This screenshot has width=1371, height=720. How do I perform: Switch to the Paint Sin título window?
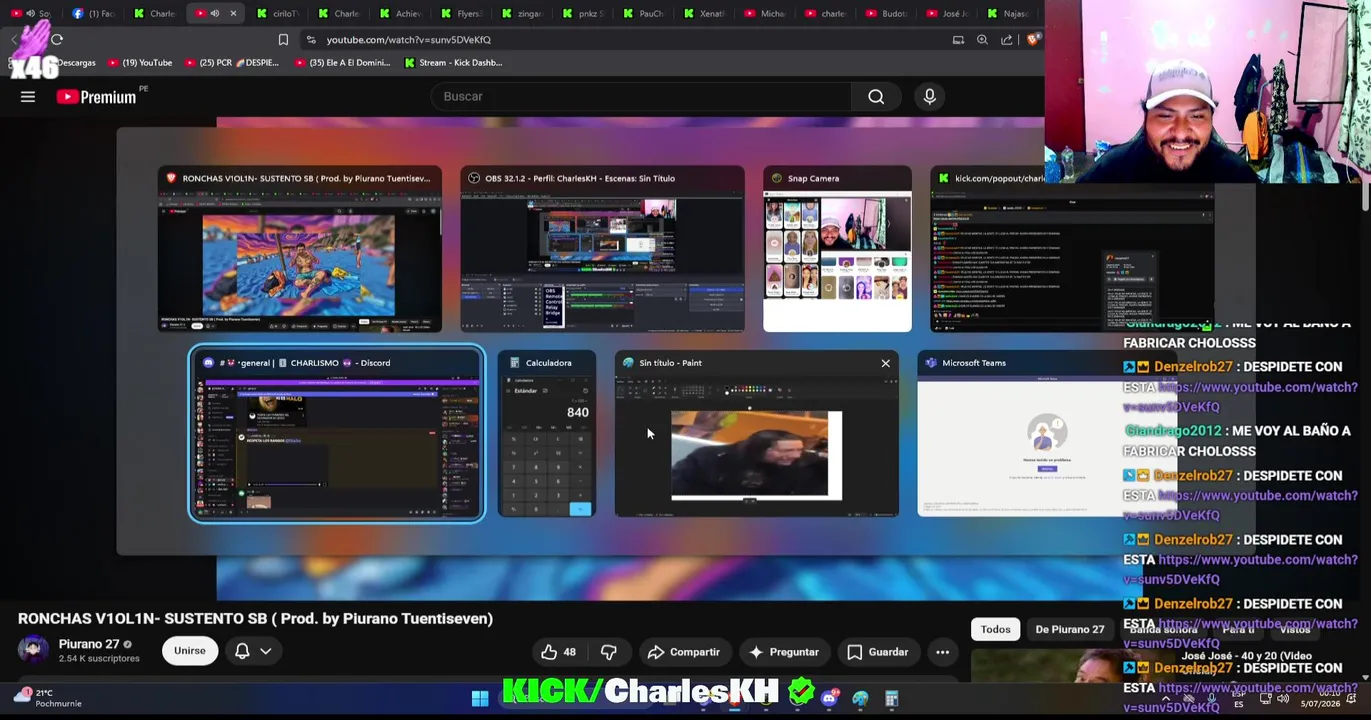tap(757, 434)
